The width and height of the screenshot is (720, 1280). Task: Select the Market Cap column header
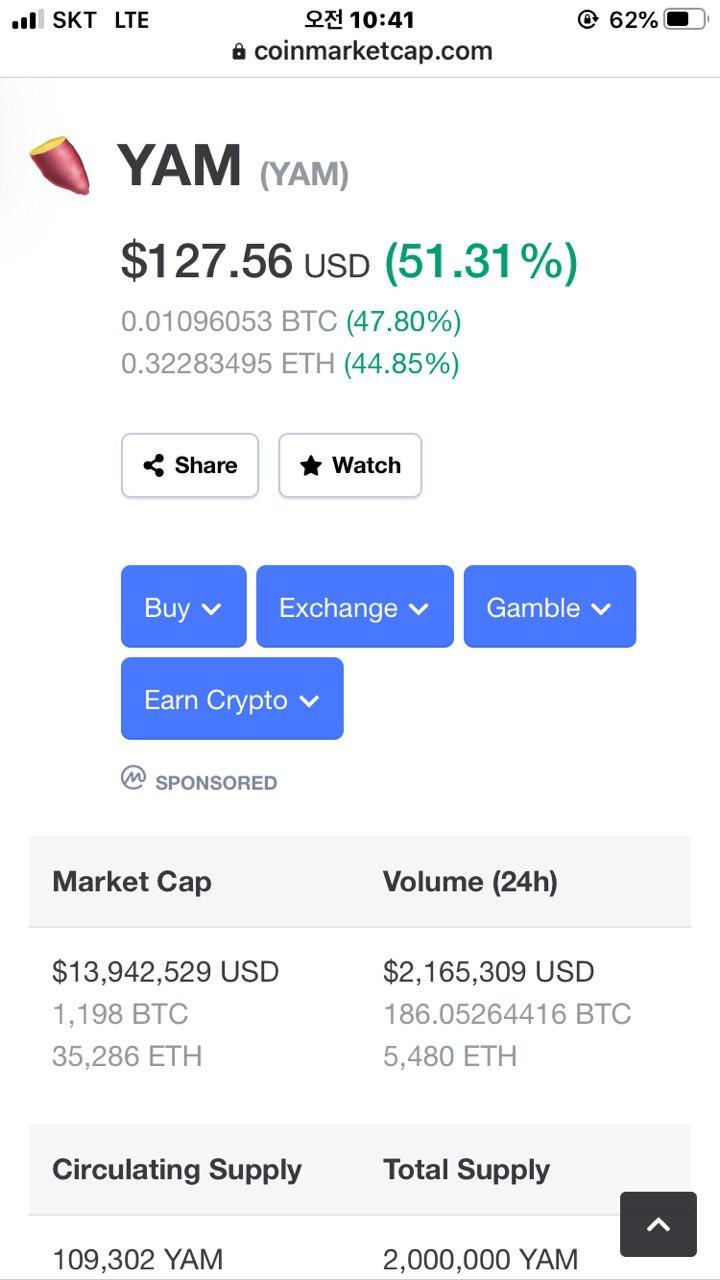pos(132,882)
